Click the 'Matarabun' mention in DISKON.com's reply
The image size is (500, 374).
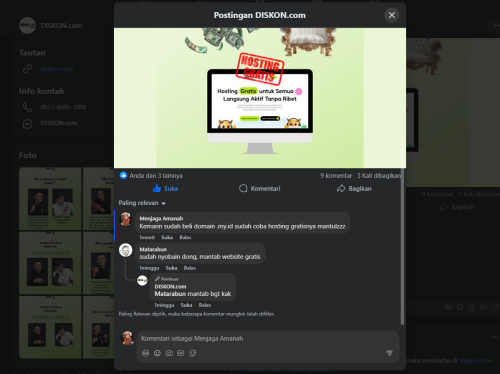(170, 294)
